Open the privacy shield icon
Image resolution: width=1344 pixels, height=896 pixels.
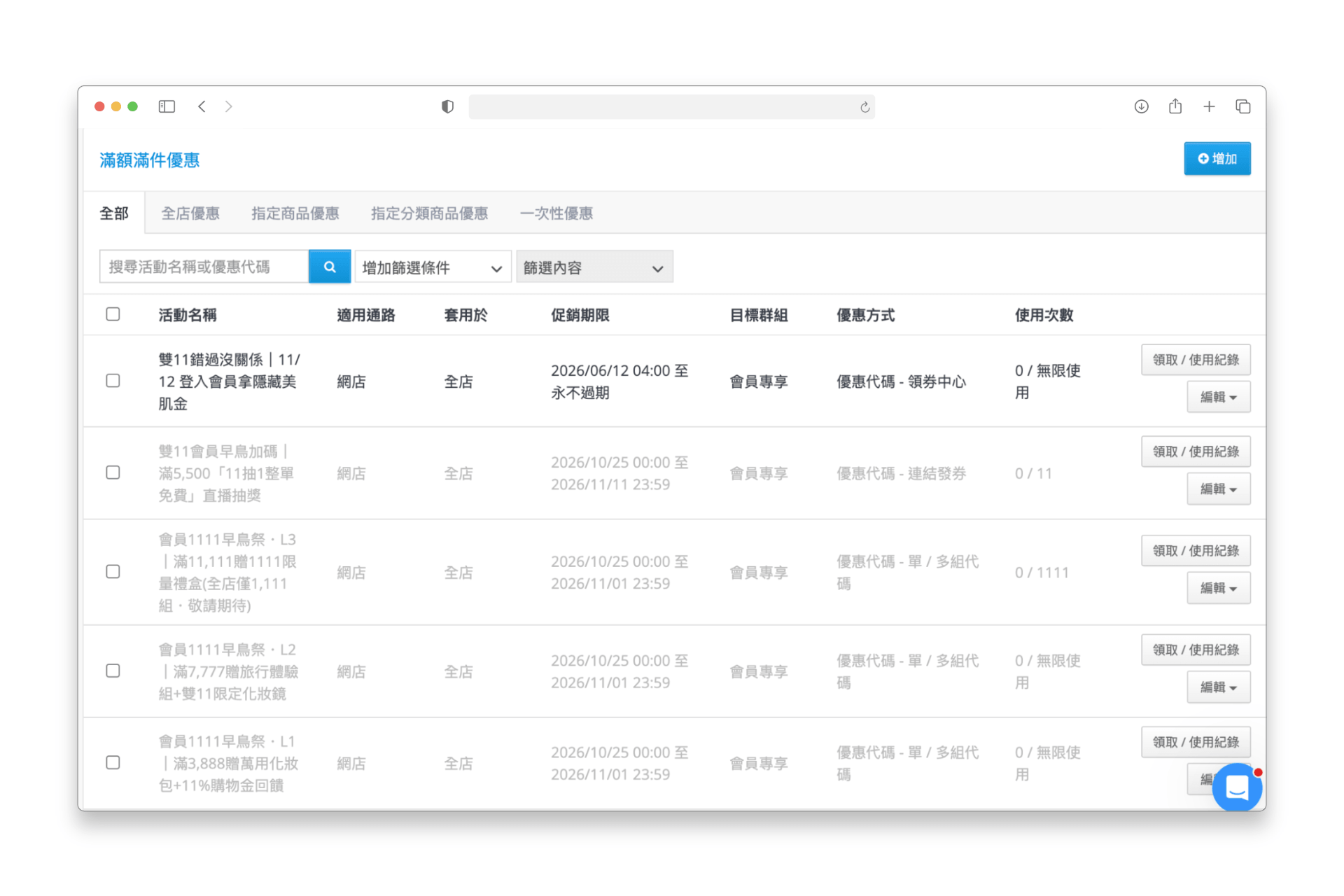(x=447, y=106)
